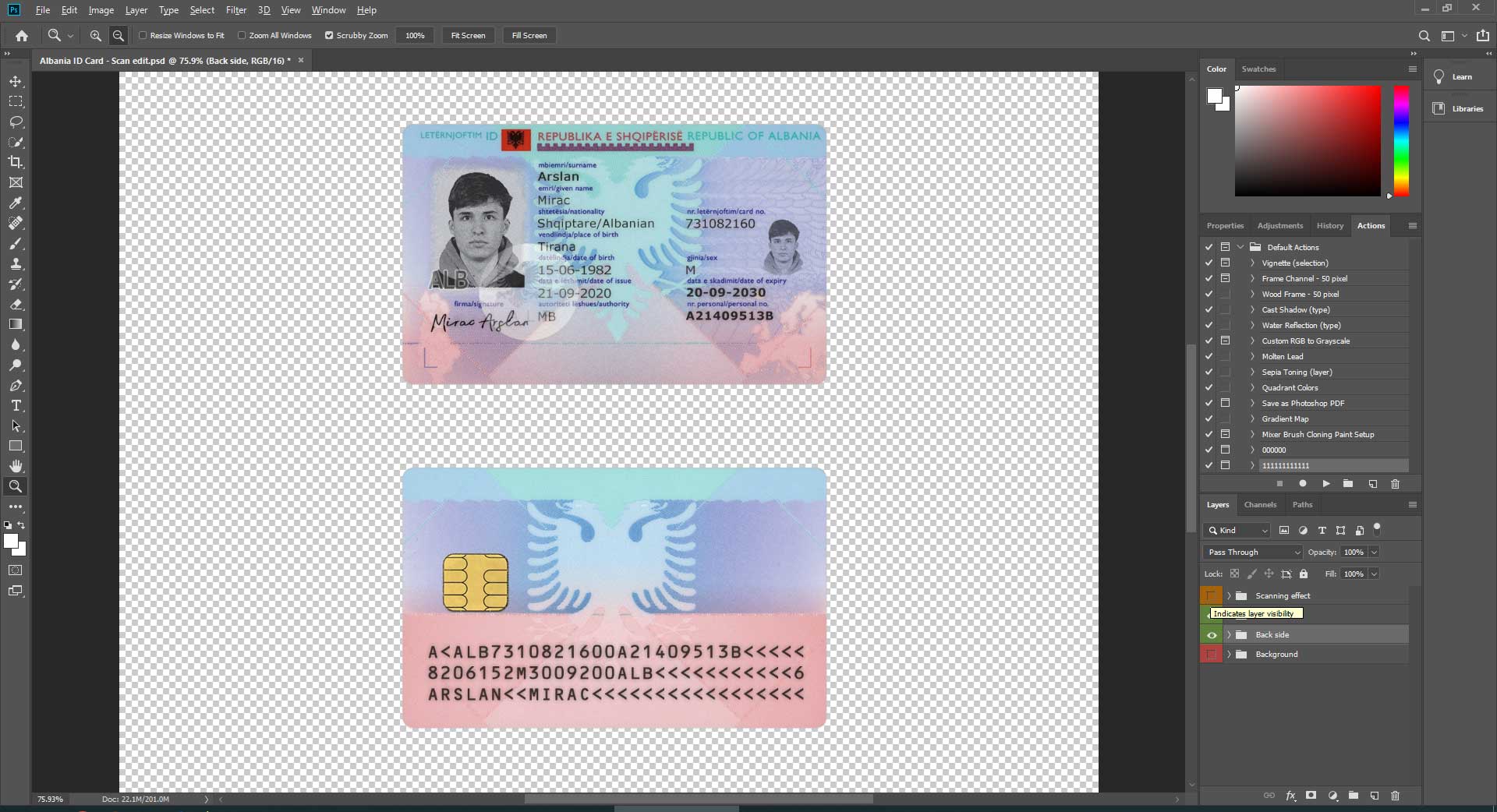The width and height of the screenshot is (1497, 812).
Task: Open the blend mode dropdown showing Pass Through
Action: 1251,552
